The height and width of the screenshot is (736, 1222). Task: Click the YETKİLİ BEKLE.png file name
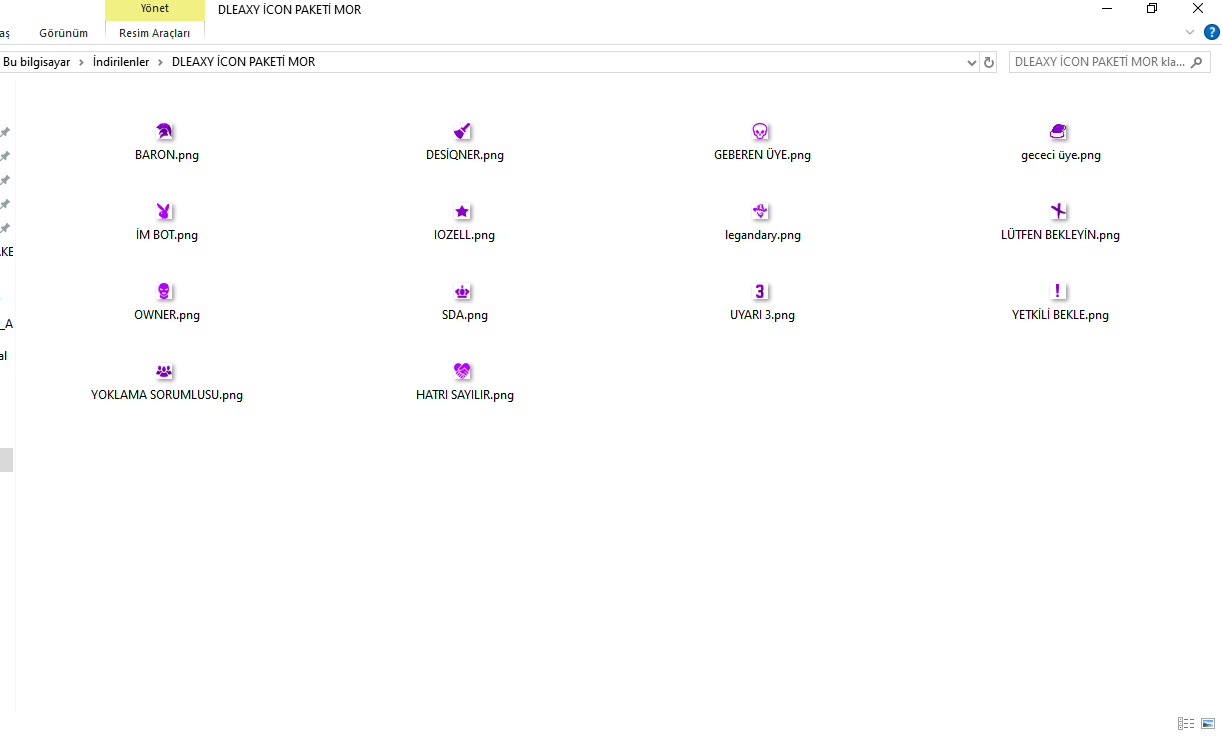1061,315
